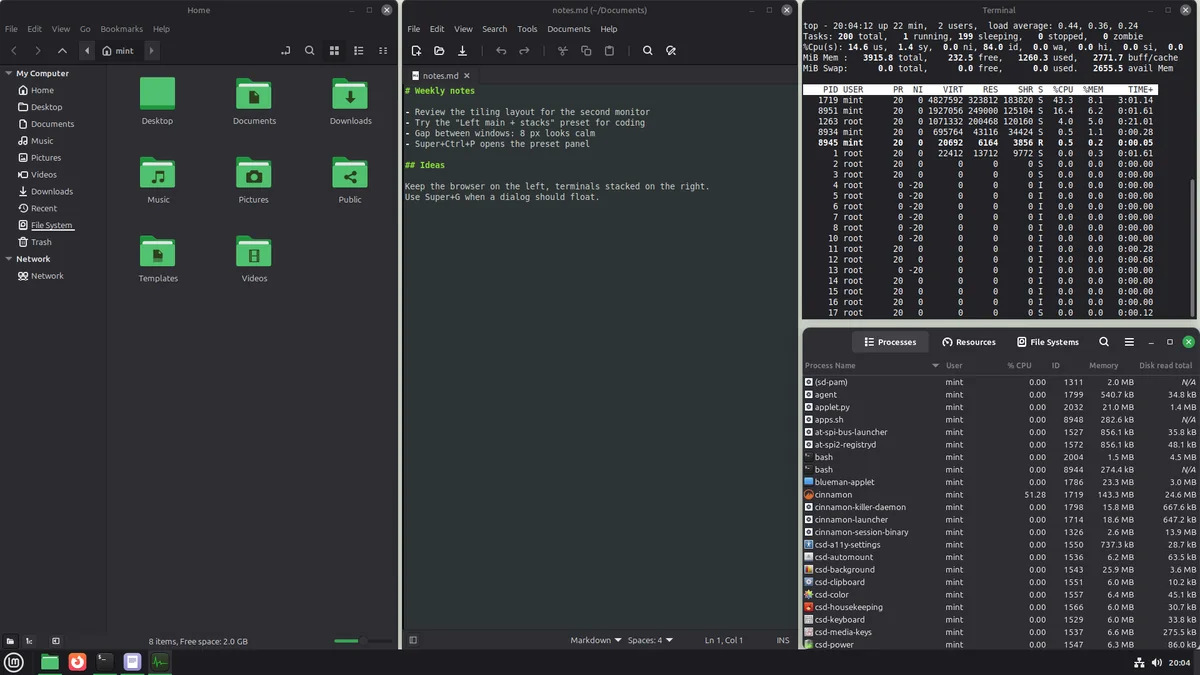Screen dimensions: 1200x675
Task: Open a file in the text editor
Action: pos(439,50)
